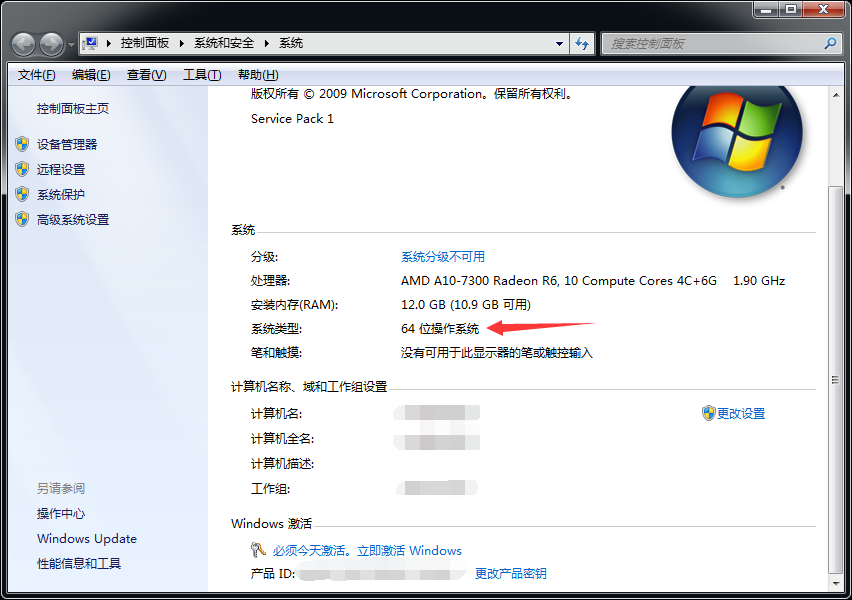This screenshot has height=600, width=852.
Task: Click the vertical scrollbar thumb
Action: coord(836,380)
